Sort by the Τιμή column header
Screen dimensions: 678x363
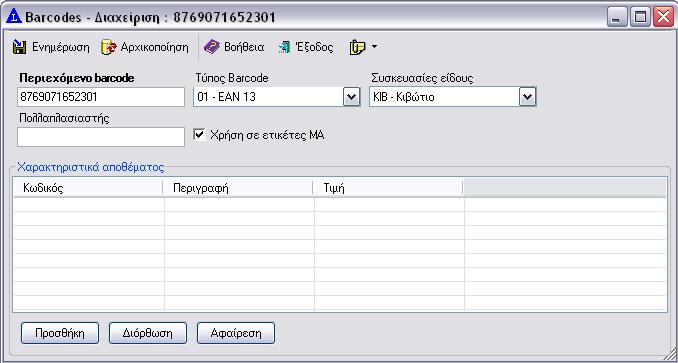pyautogui.click(x=388, y=188)
